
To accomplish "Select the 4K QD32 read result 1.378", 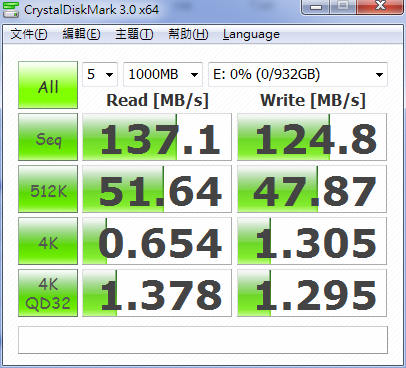I will tap(157, 293).
